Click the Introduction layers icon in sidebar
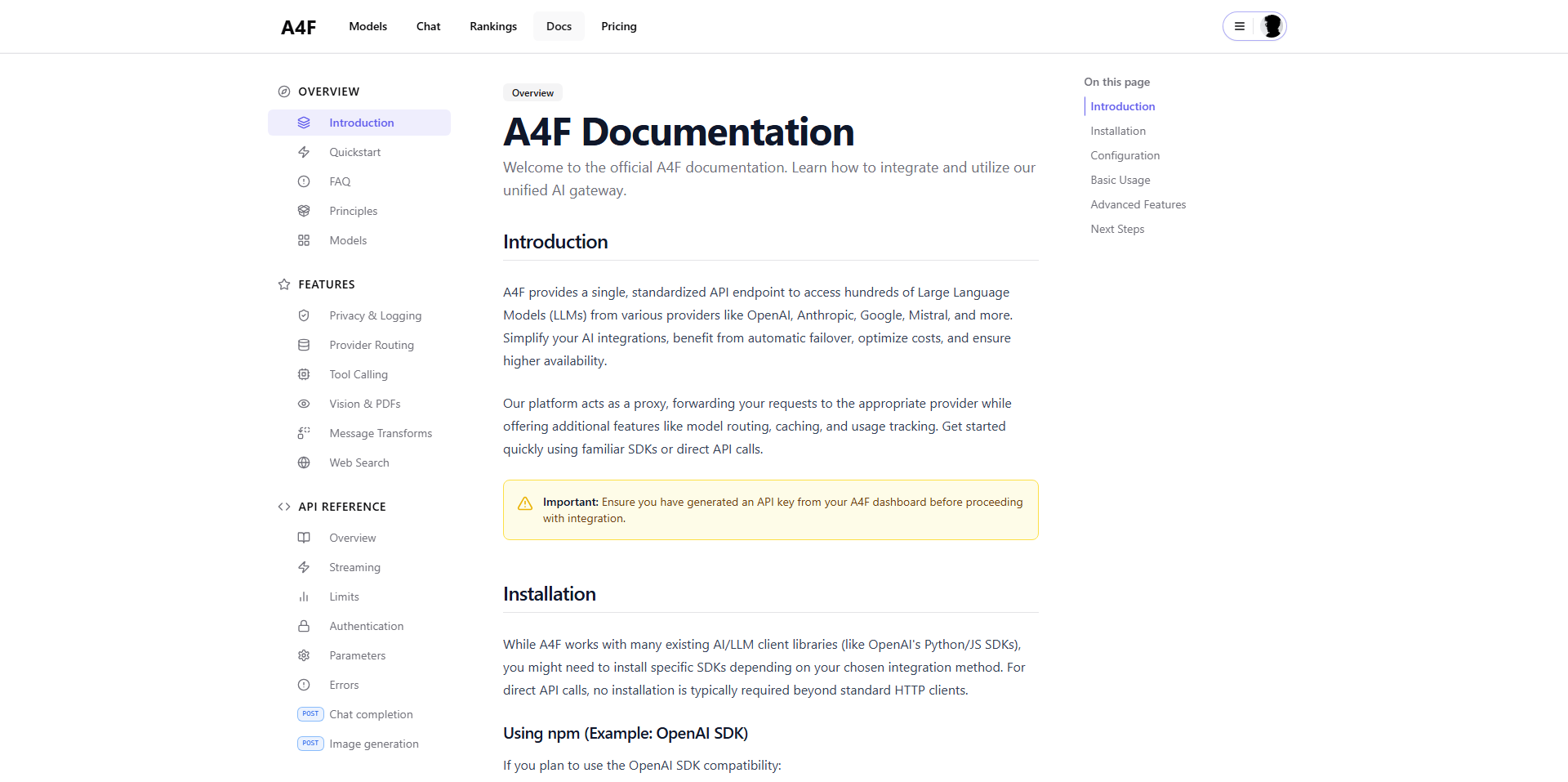Screen dimensions: 1568x782 (x=304, y=123)
